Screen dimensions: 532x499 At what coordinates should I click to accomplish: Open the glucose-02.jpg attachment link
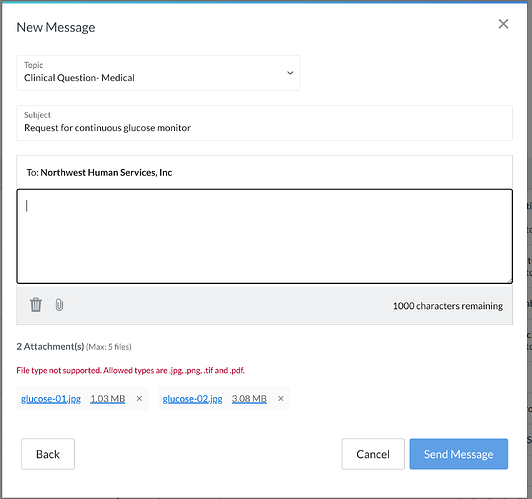[x=192, y=399]
